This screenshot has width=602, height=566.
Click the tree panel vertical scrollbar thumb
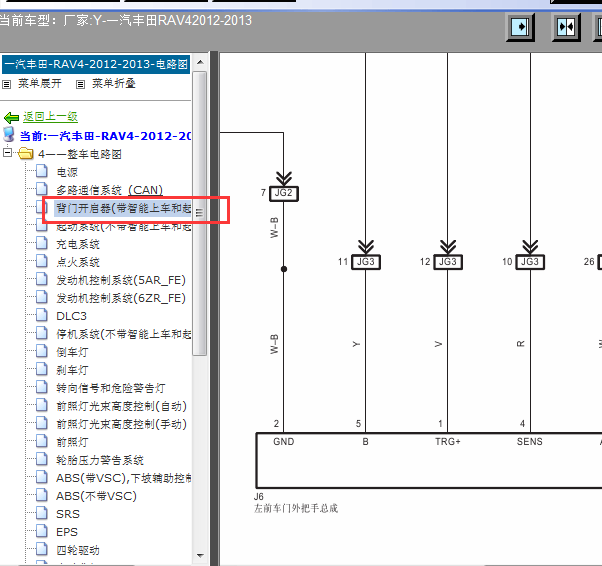[200, 213]
